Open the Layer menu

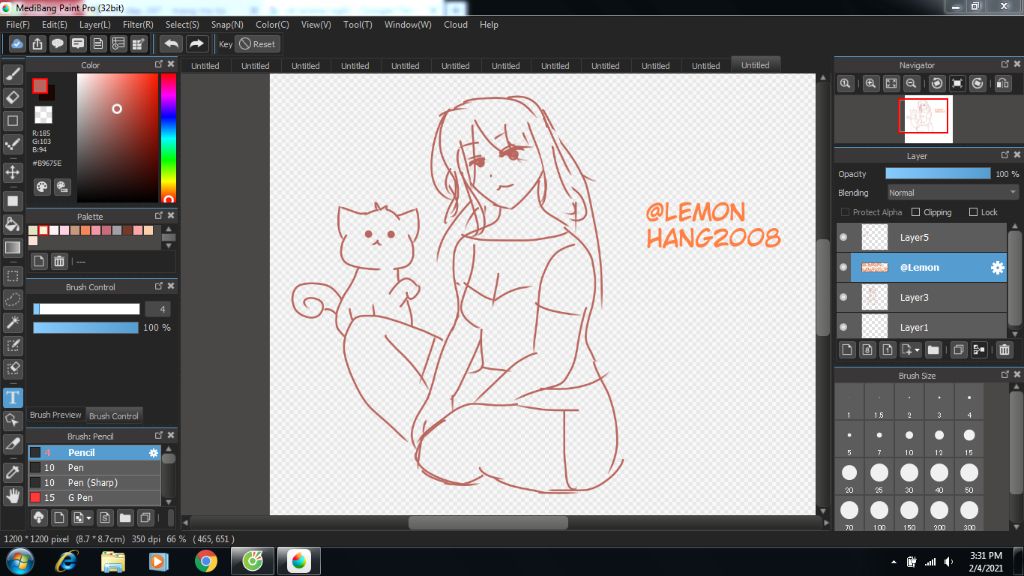(95, 25)
